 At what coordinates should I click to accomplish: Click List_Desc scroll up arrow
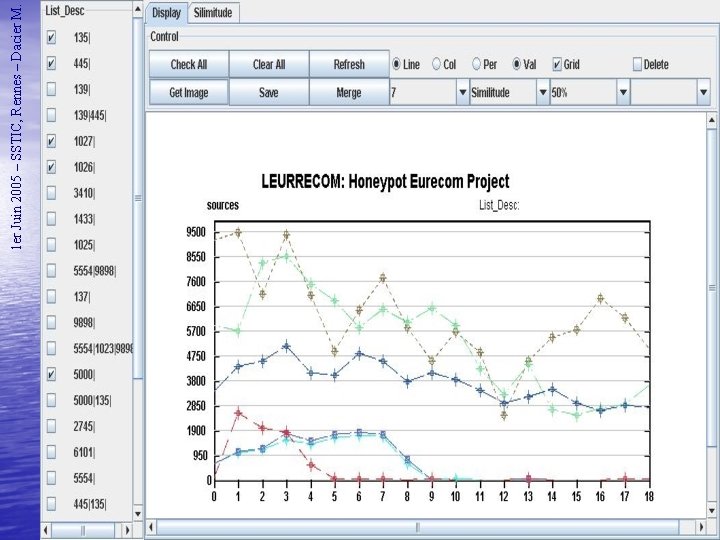click(138, 8)
